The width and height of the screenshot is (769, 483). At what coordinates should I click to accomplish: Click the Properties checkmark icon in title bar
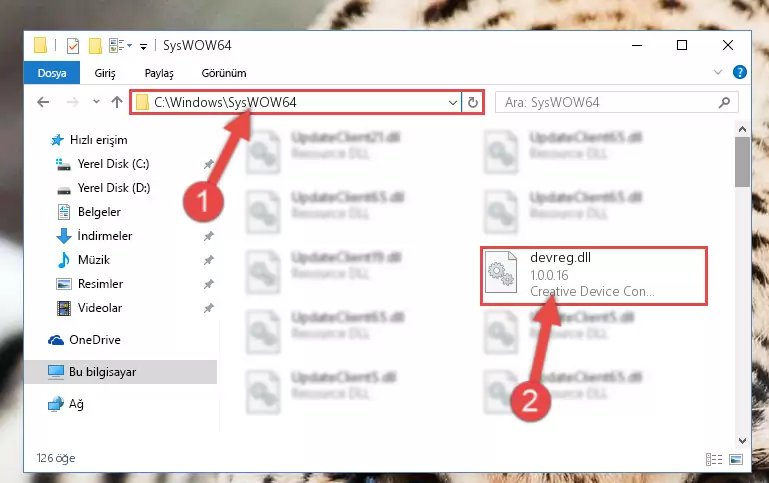click(73, 46)
